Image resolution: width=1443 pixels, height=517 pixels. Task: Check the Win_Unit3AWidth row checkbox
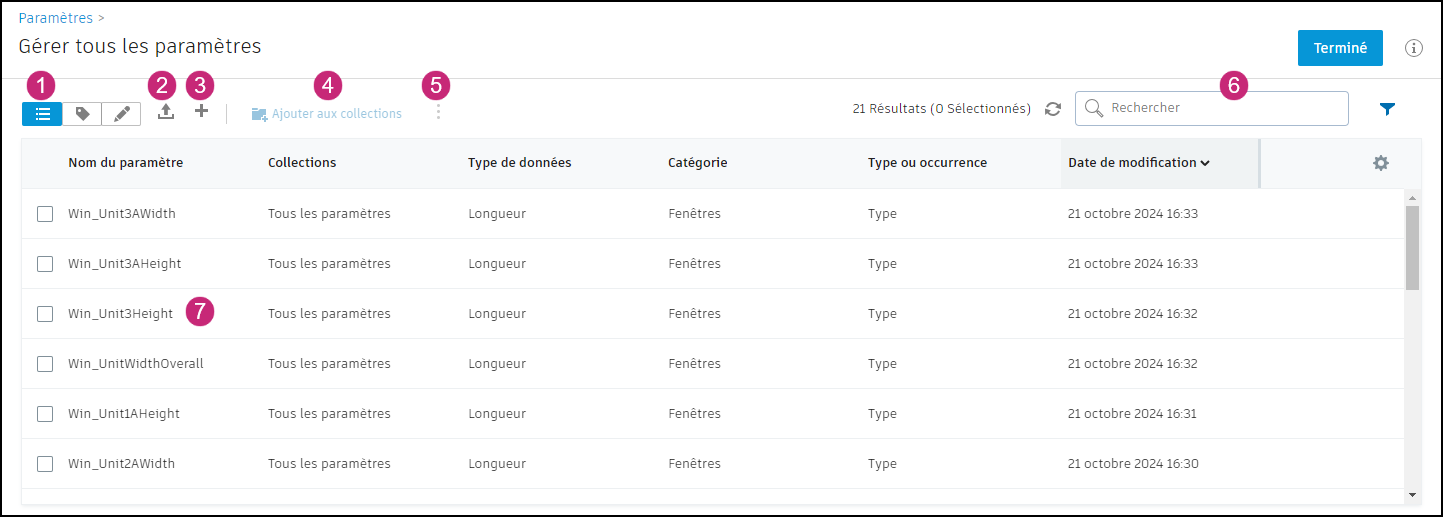click(45, 214)
